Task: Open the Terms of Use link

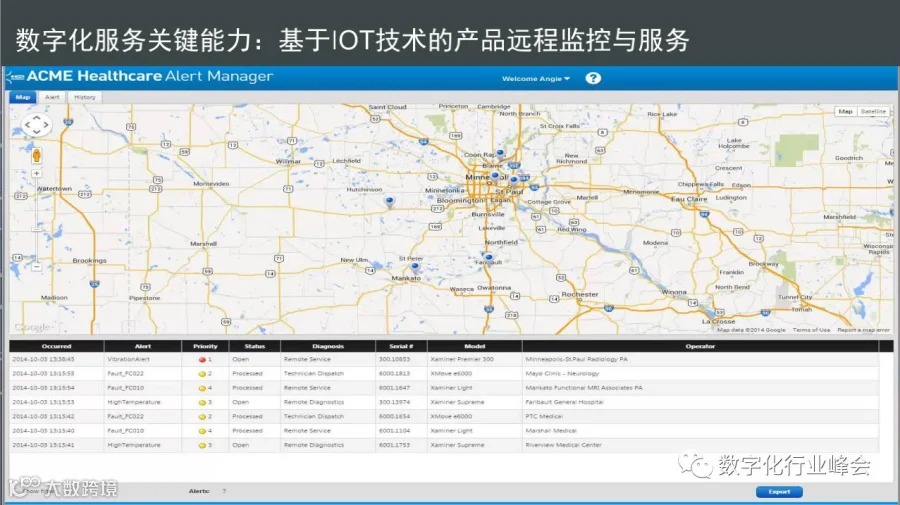Action: tap(811, 330)
